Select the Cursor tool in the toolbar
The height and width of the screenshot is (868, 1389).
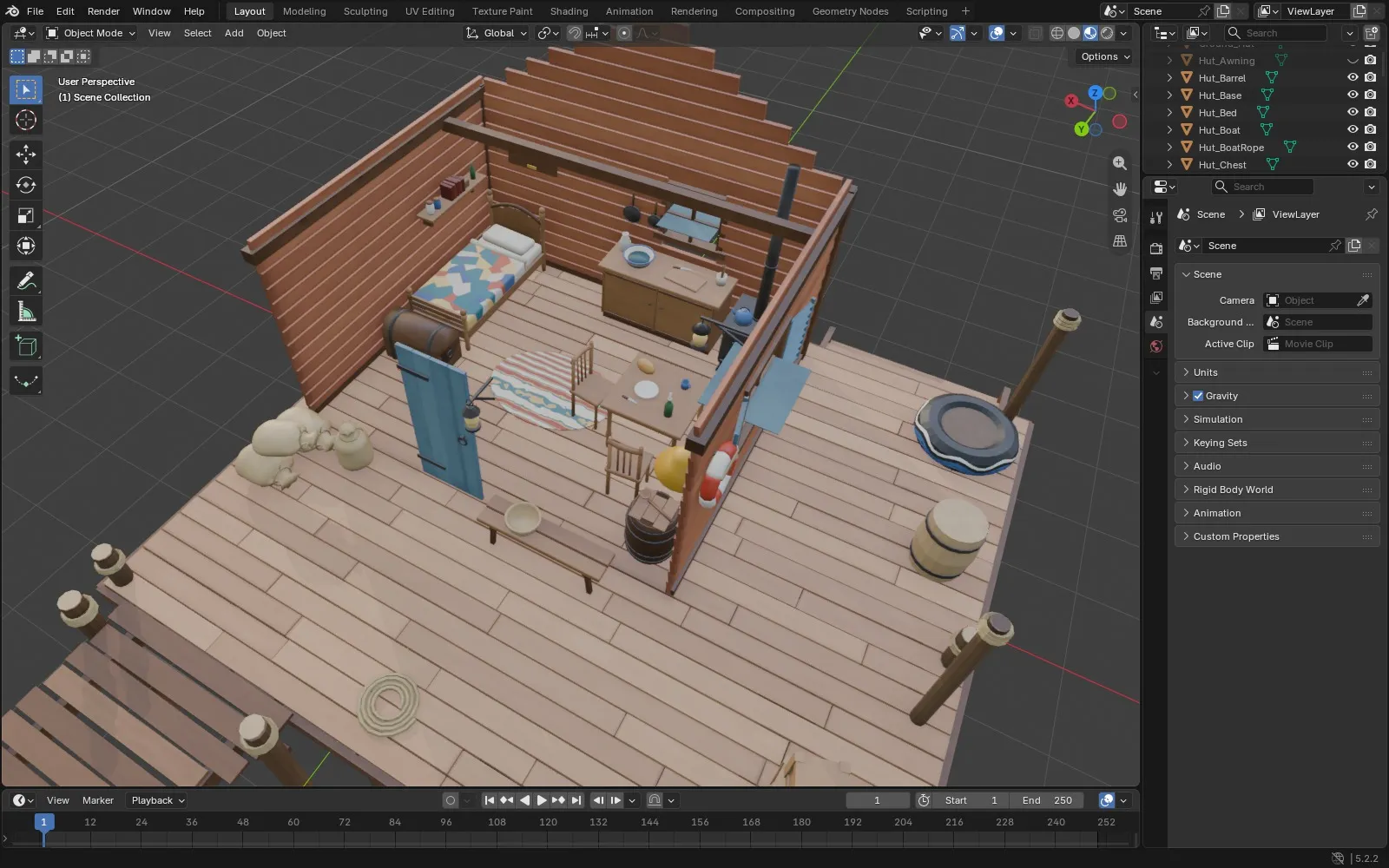[26, 120]
